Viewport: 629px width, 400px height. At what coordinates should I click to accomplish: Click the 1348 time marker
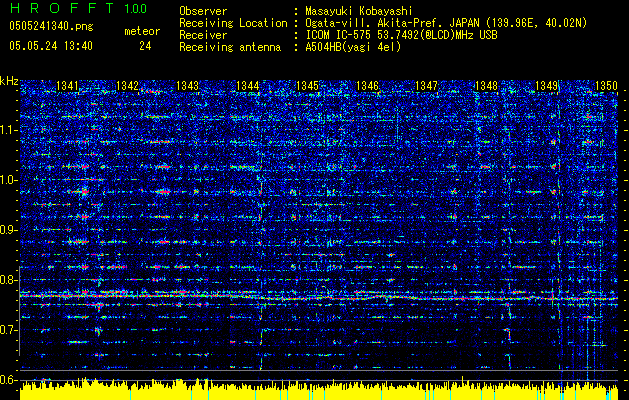click(486, 85)
